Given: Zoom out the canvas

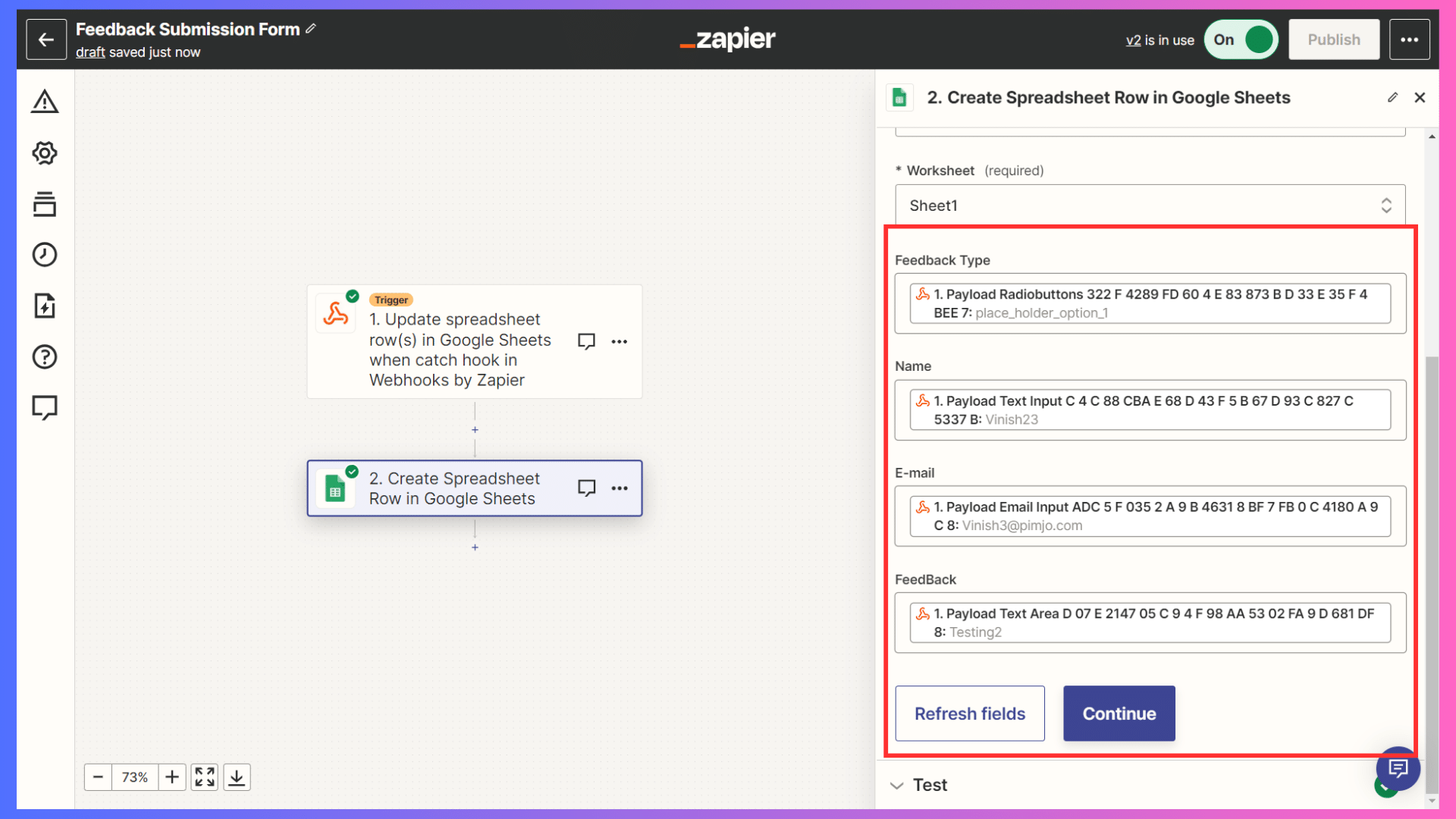Looking at the screenshot, I should click(x=98, y=777).
